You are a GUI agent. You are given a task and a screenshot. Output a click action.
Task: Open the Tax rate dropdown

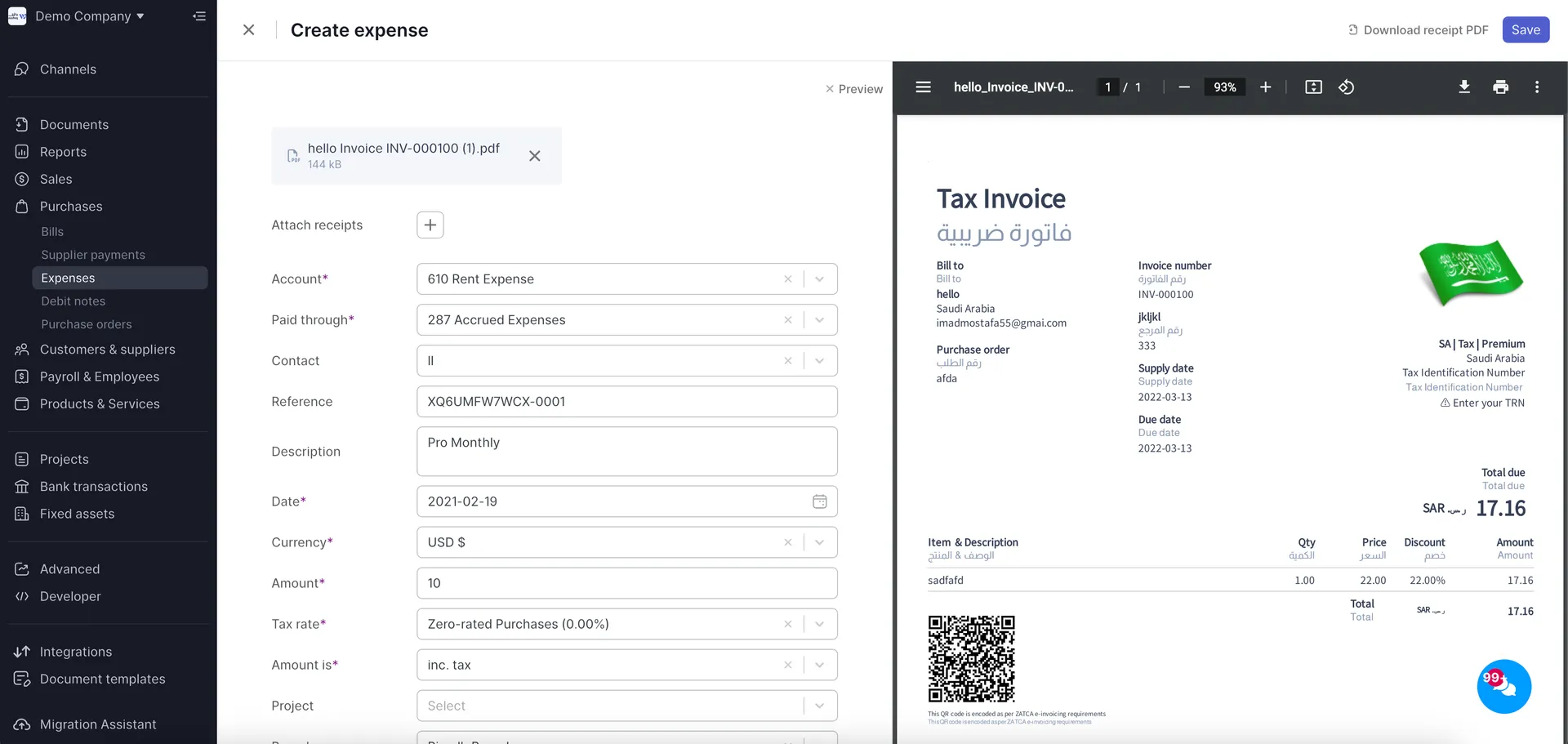point(819,624)
